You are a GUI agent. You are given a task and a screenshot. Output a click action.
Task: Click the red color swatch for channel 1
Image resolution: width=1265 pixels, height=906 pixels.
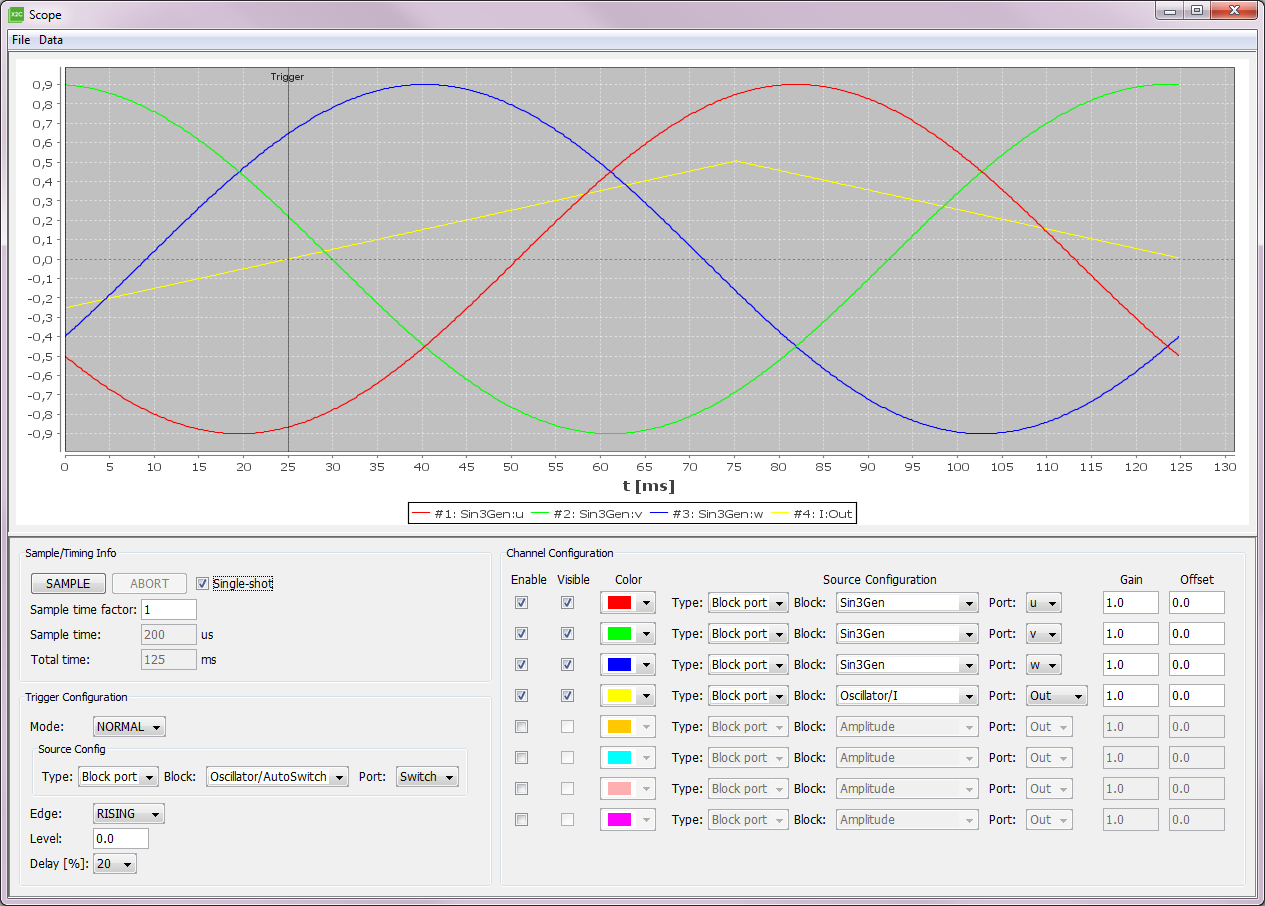coord(620,603)
